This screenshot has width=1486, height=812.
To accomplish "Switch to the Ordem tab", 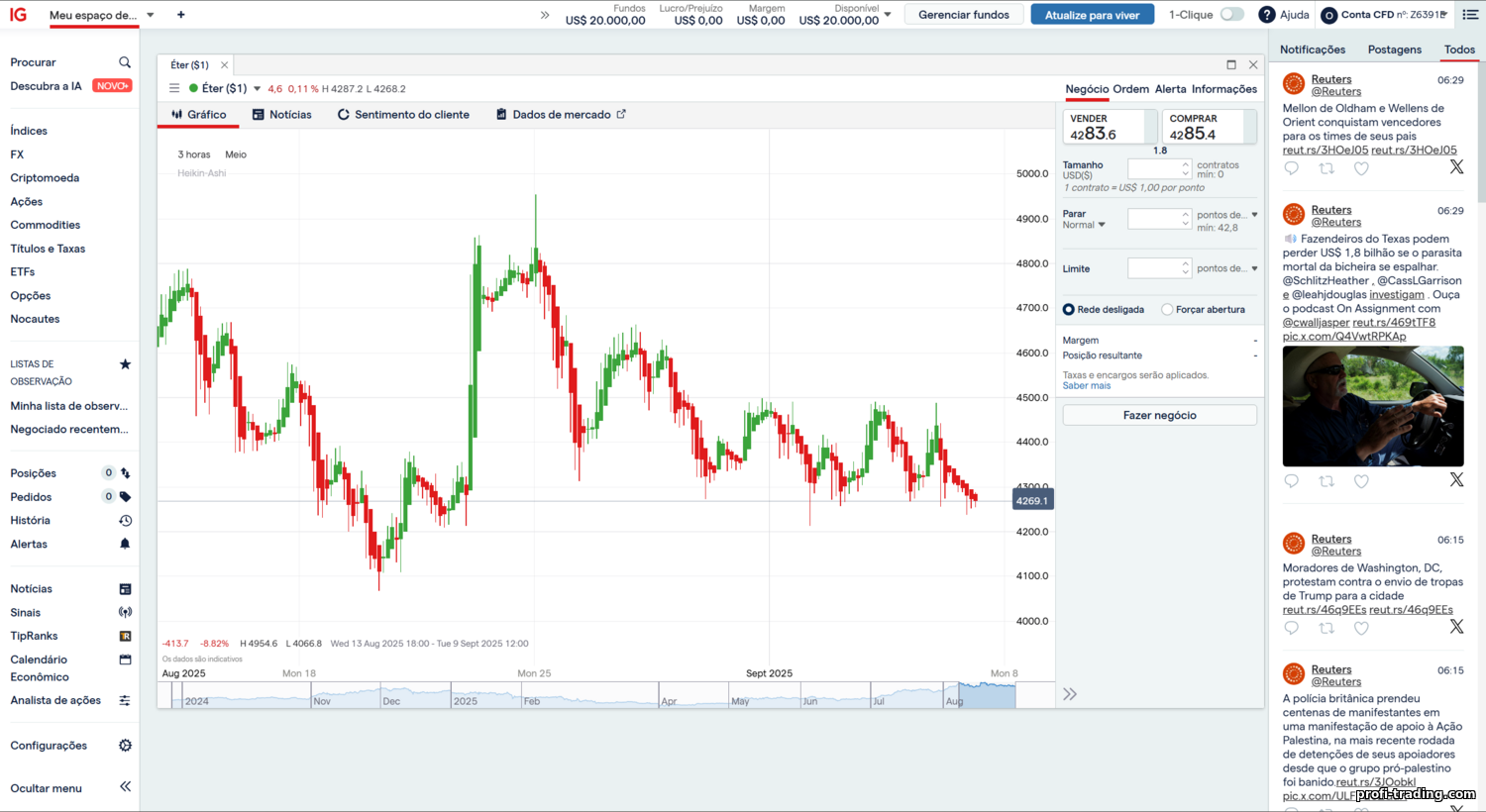I will click(x=1130, y=89).
